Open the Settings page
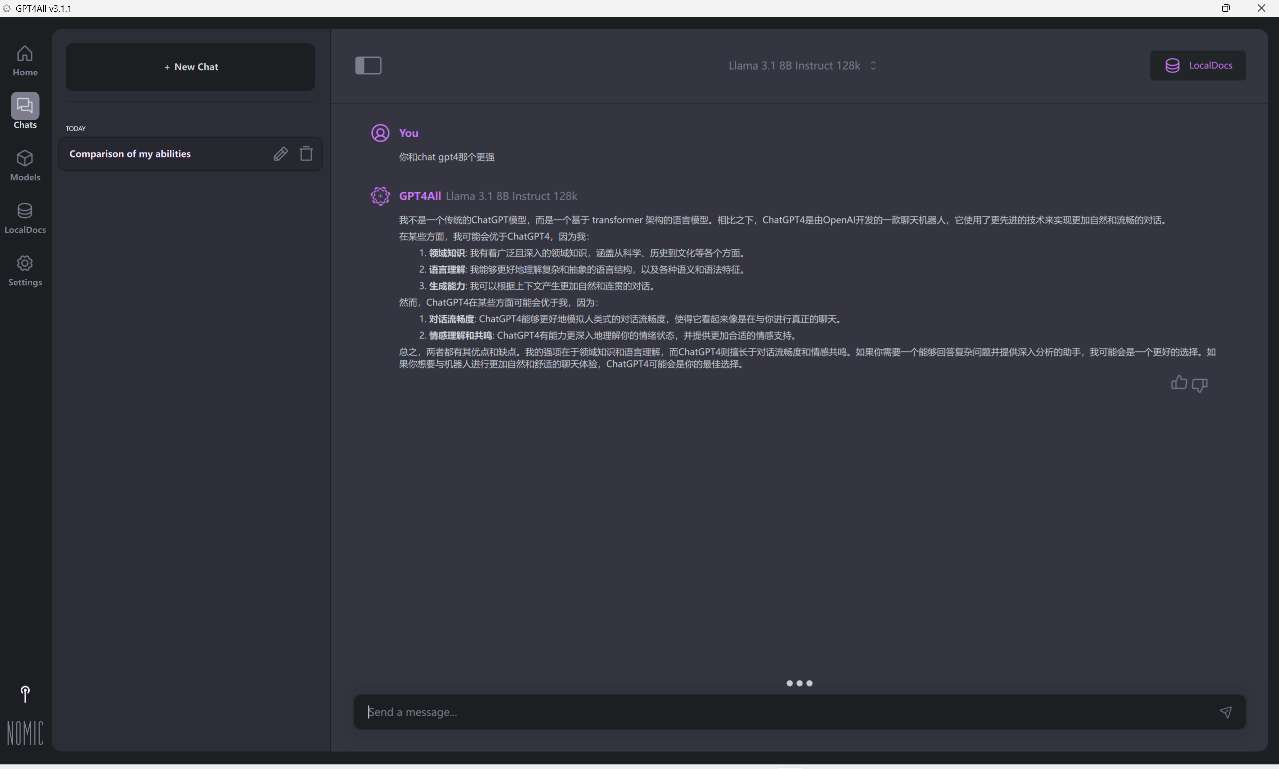Screen dimensions: 1279x769 pos(25,270)
